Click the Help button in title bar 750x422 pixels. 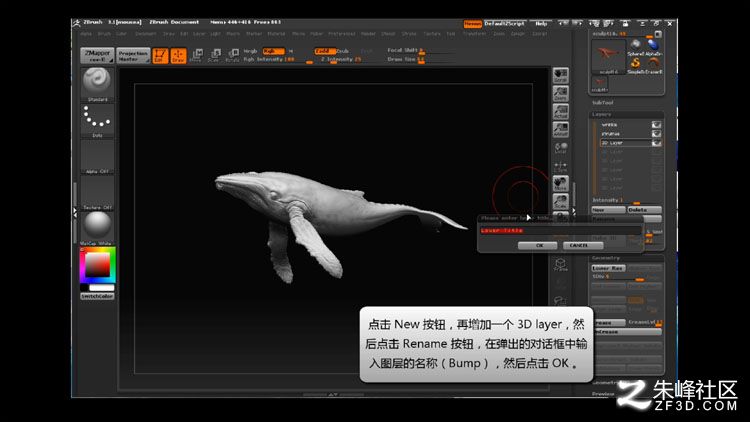point(541,23)
